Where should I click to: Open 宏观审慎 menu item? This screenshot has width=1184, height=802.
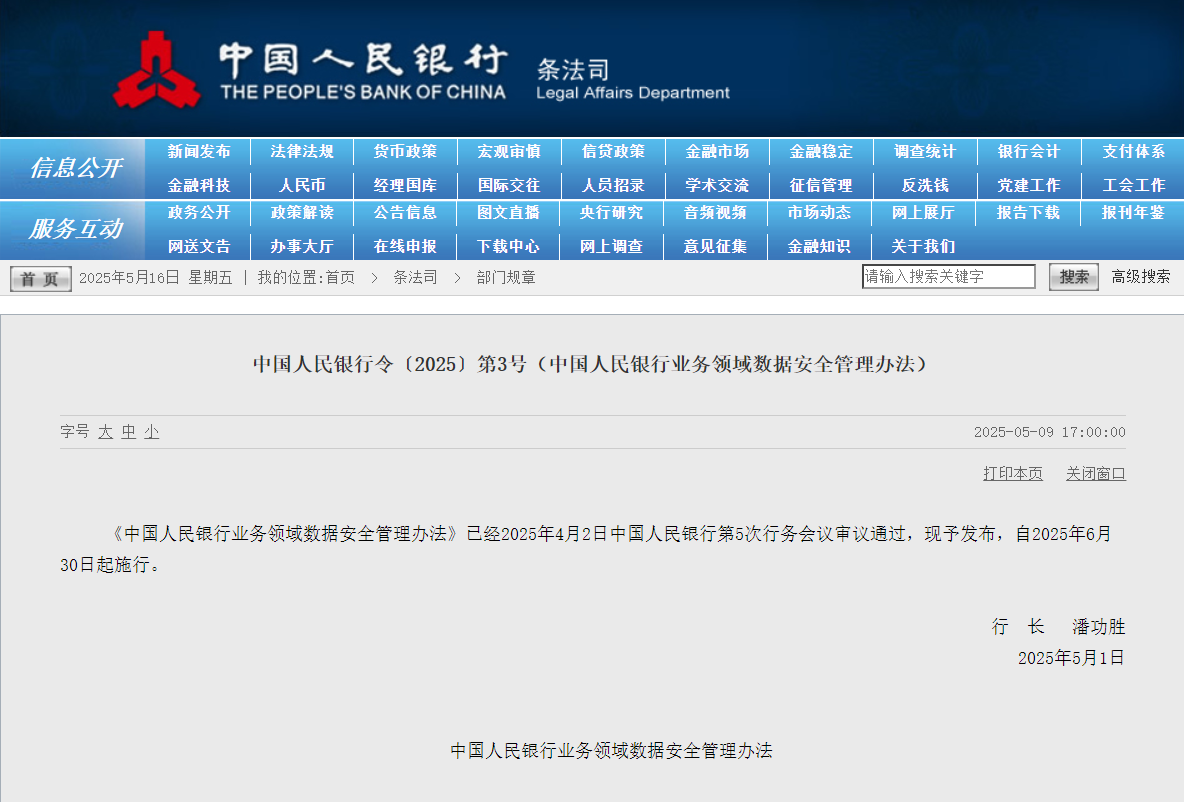[509, 152]
